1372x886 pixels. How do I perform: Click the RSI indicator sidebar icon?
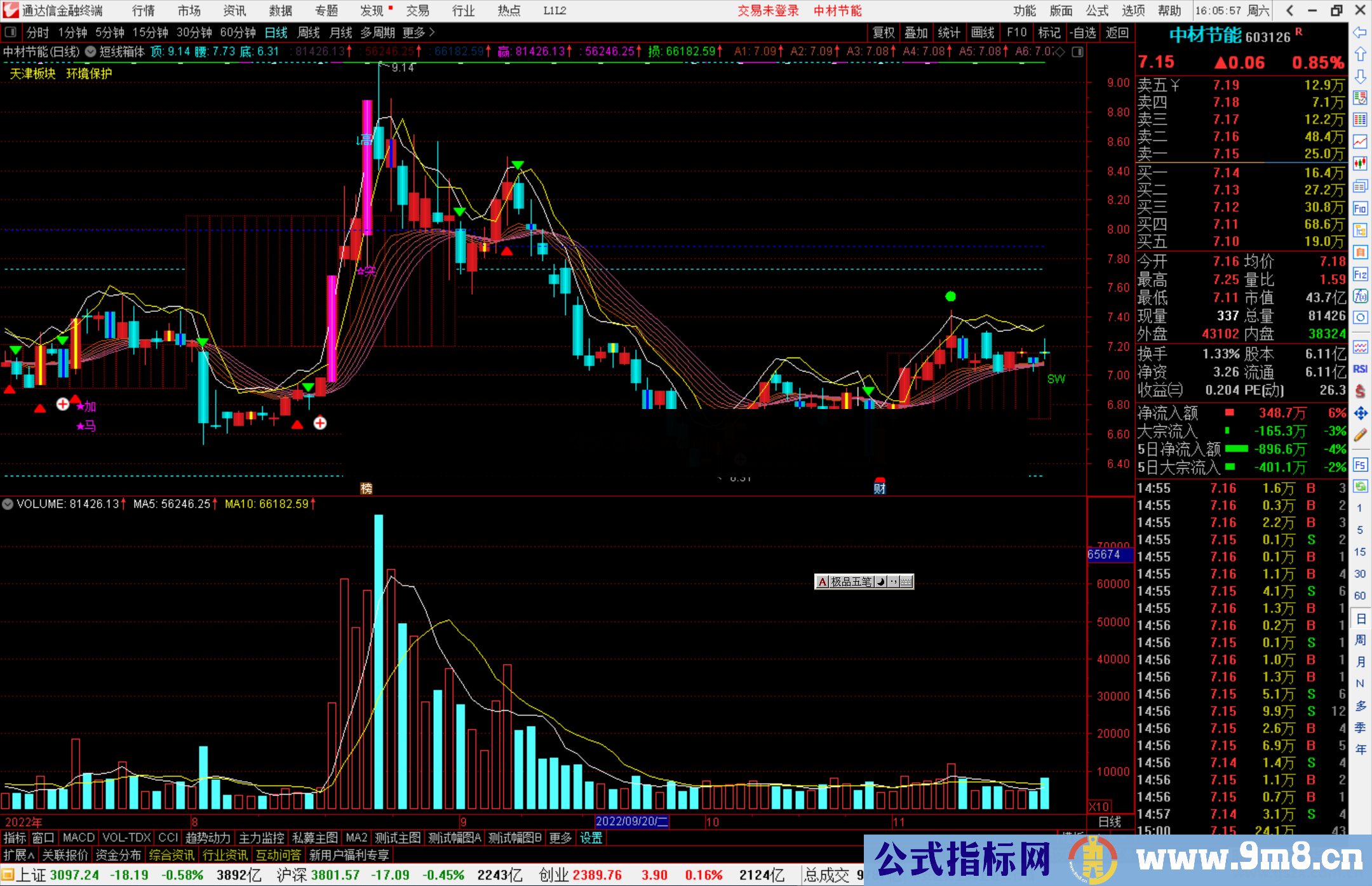(x=1360, y=369)
